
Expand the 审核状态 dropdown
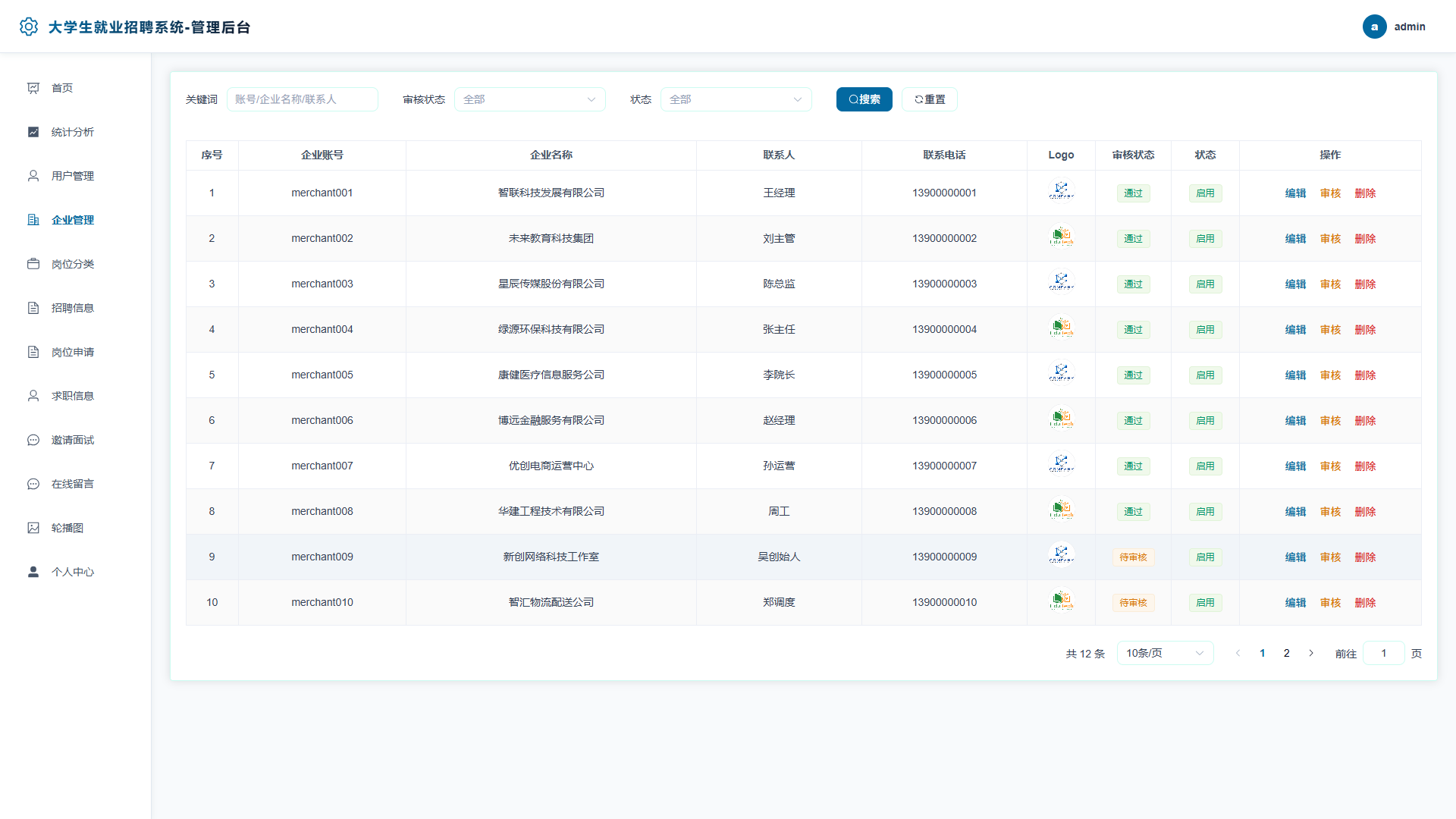(x=529, y=99)
